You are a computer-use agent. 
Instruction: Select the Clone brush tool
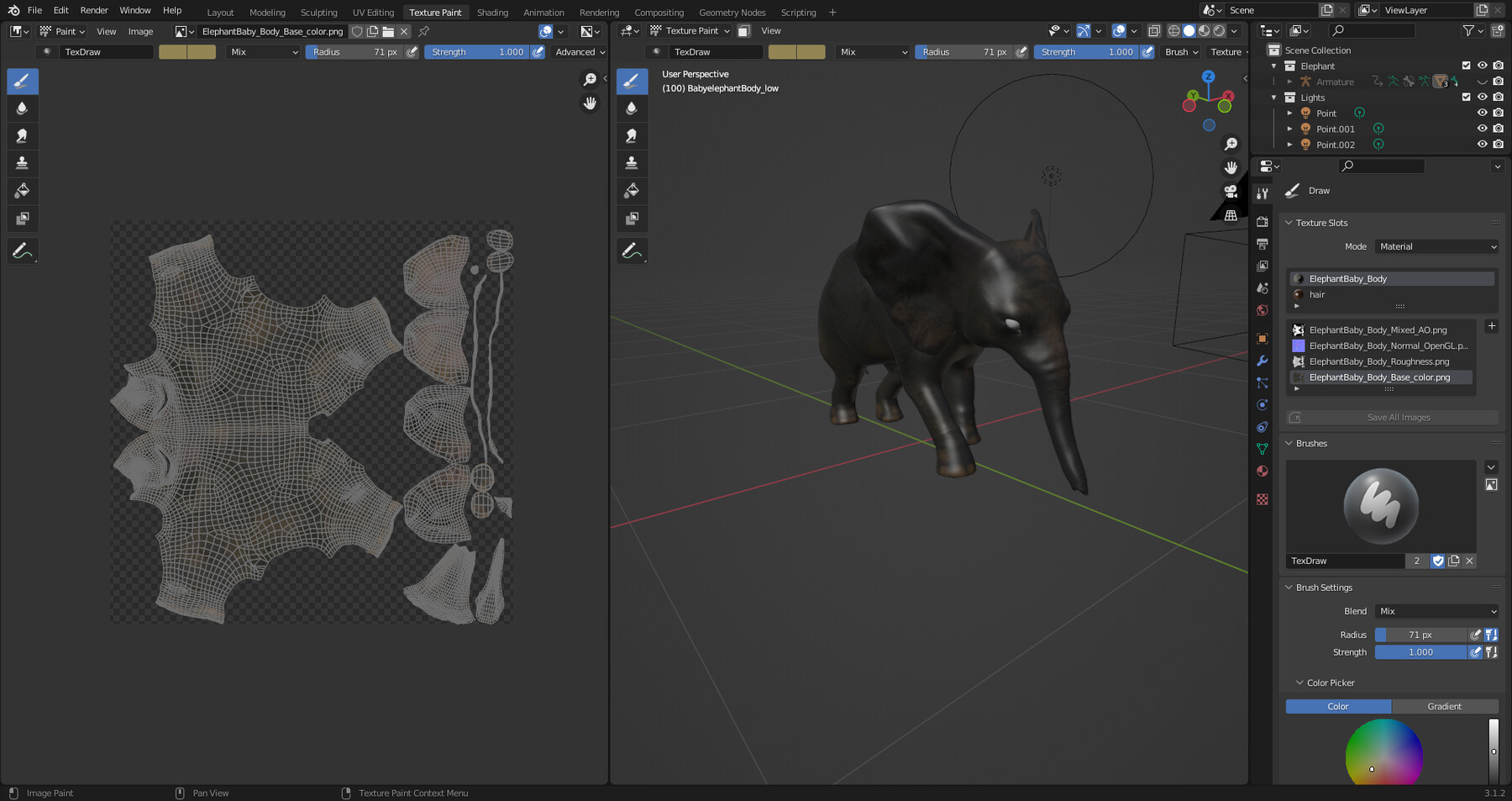coord(23,163)
